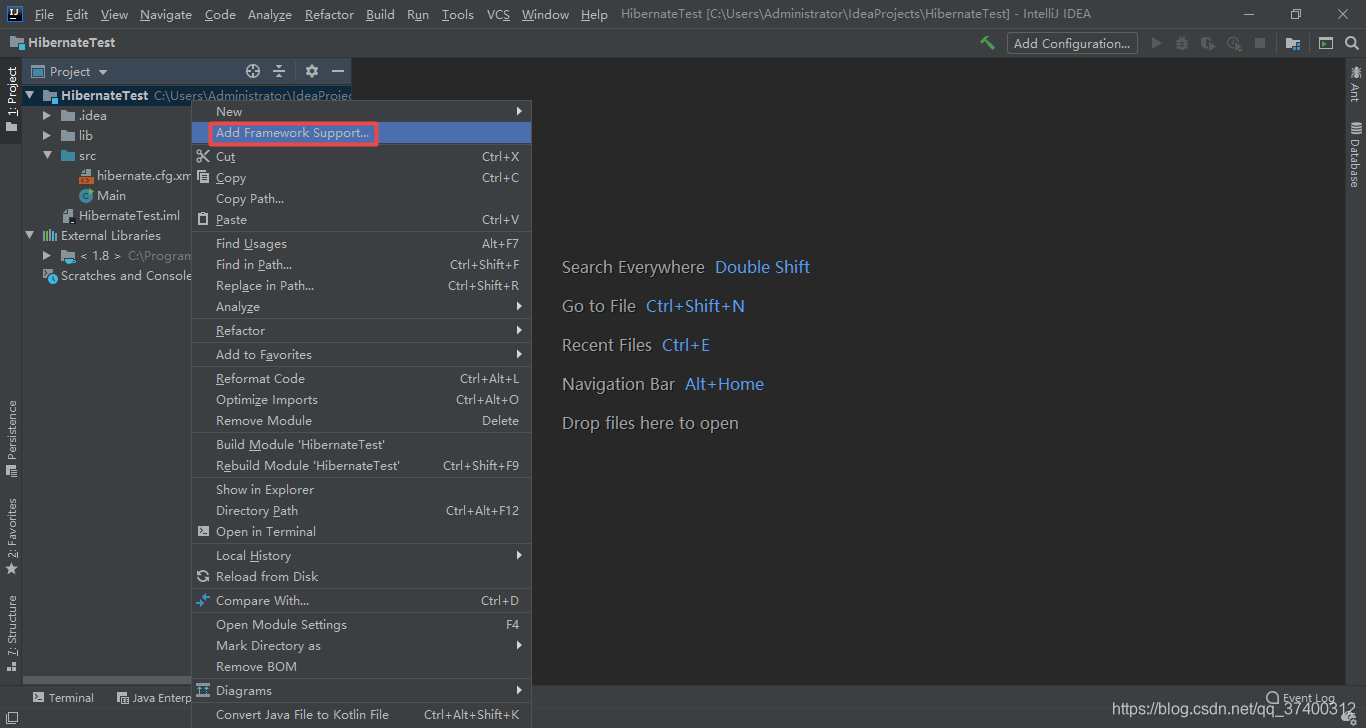Choose Add Framework Support... menu entry

361,133
